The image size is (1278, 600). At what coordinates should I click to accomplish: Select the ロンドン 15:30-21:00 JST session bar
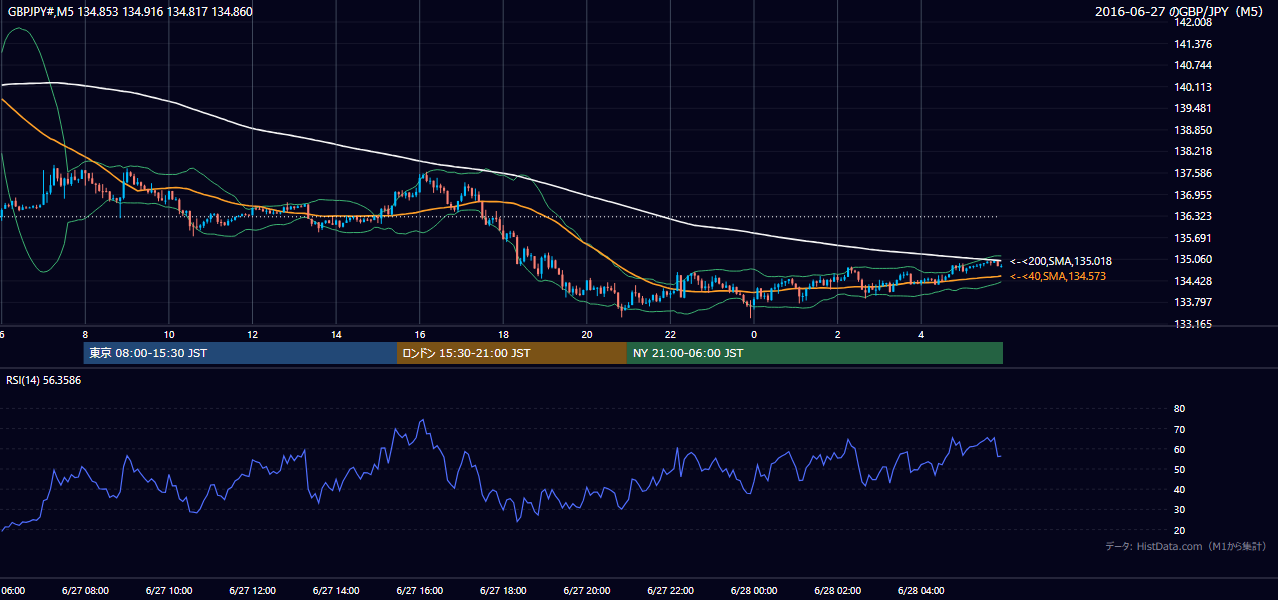512,353
